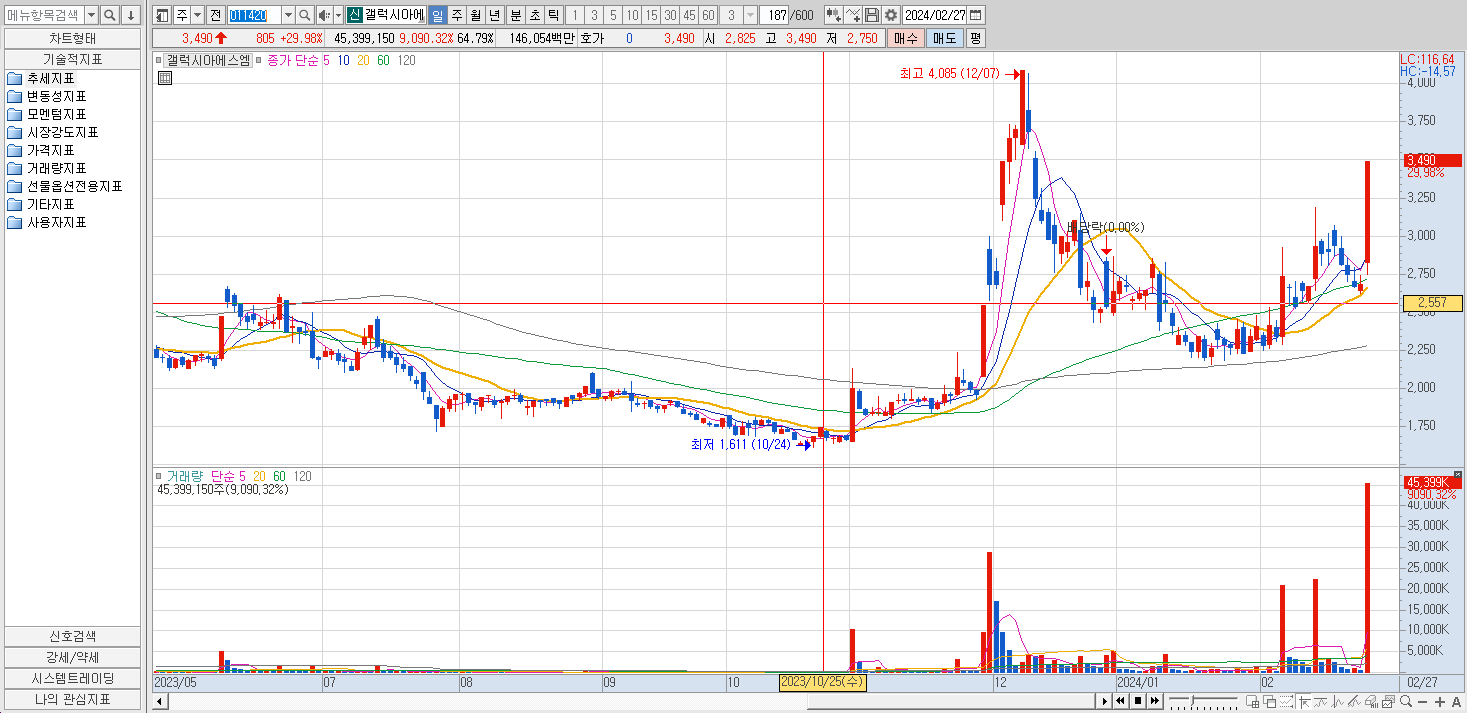The width and height of the screenshot is (1467, 713).
Task: Add an indicator with the line-plus icon
Action: coord(853,15)
